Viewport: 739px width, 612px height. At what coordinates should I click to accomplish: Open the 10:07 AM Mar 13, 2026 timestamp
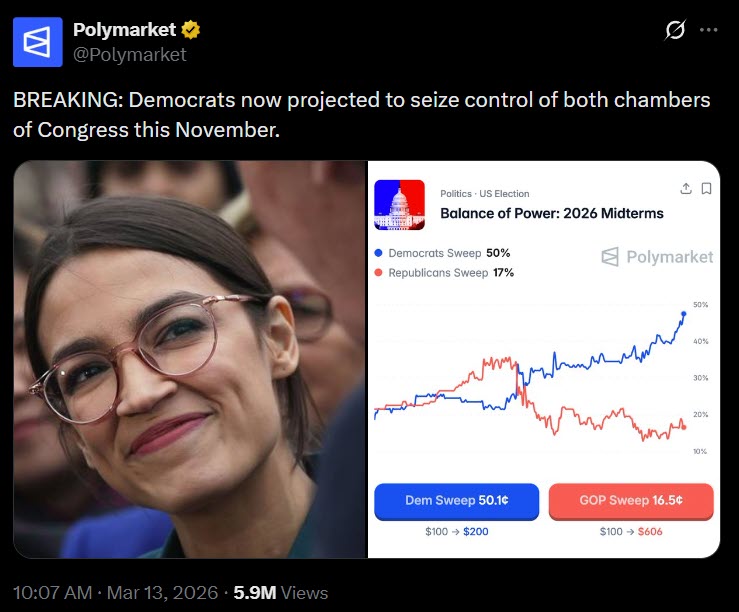[115, 592]
